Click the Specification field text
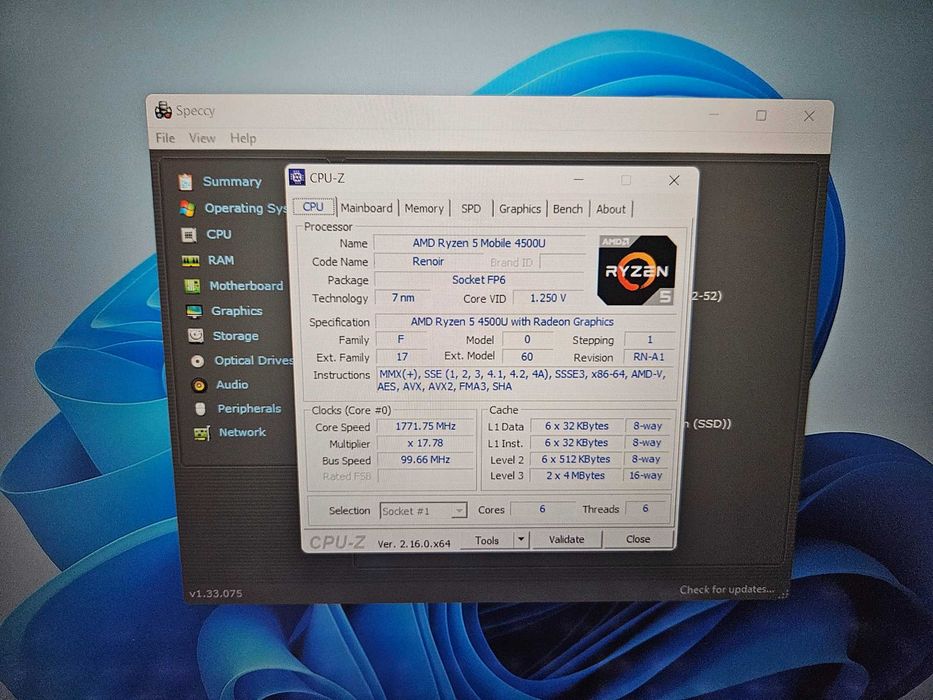The width and height of the screenshot is (933, 700). coord(512,321)
